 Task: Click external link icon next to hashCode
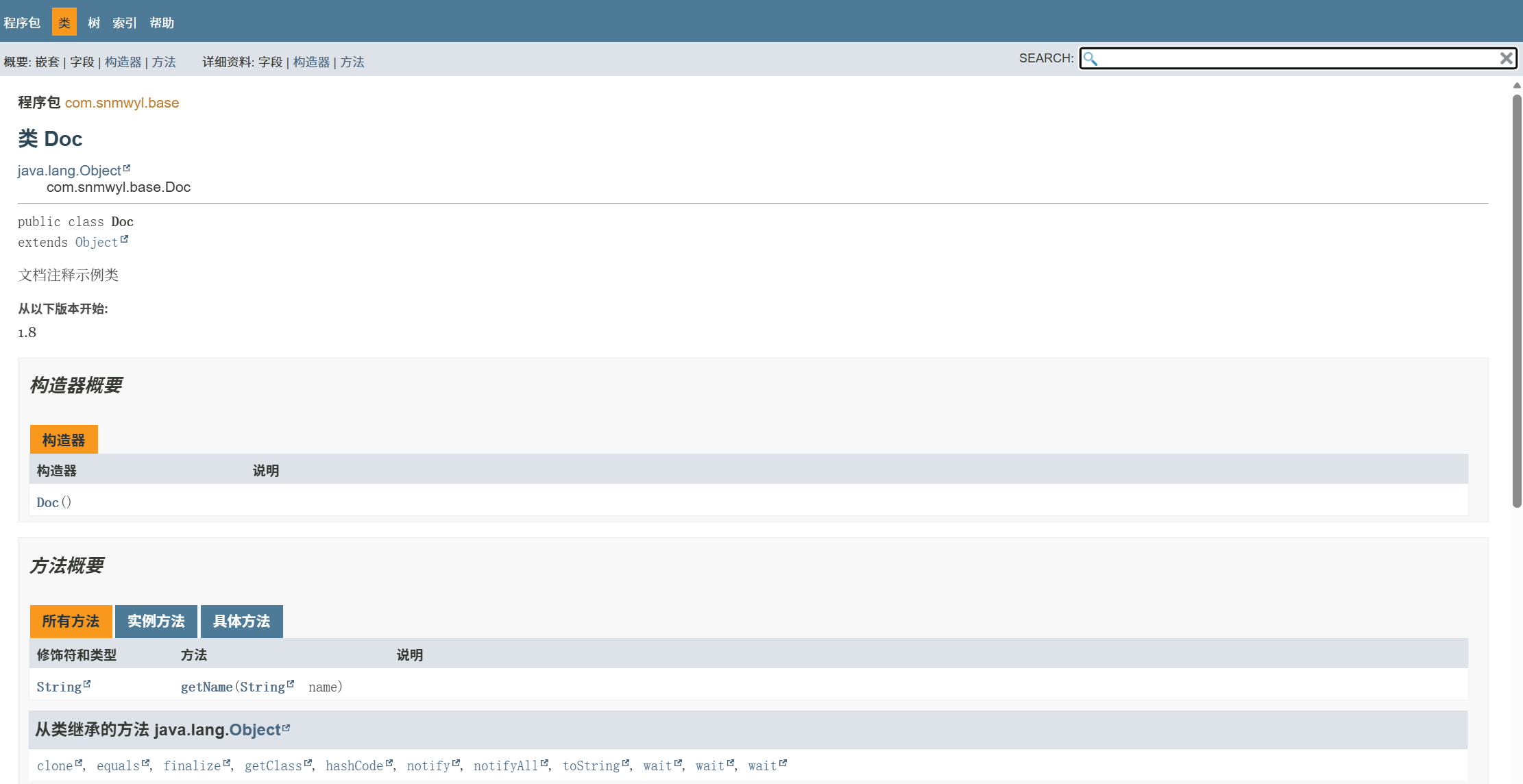[389, 763]
